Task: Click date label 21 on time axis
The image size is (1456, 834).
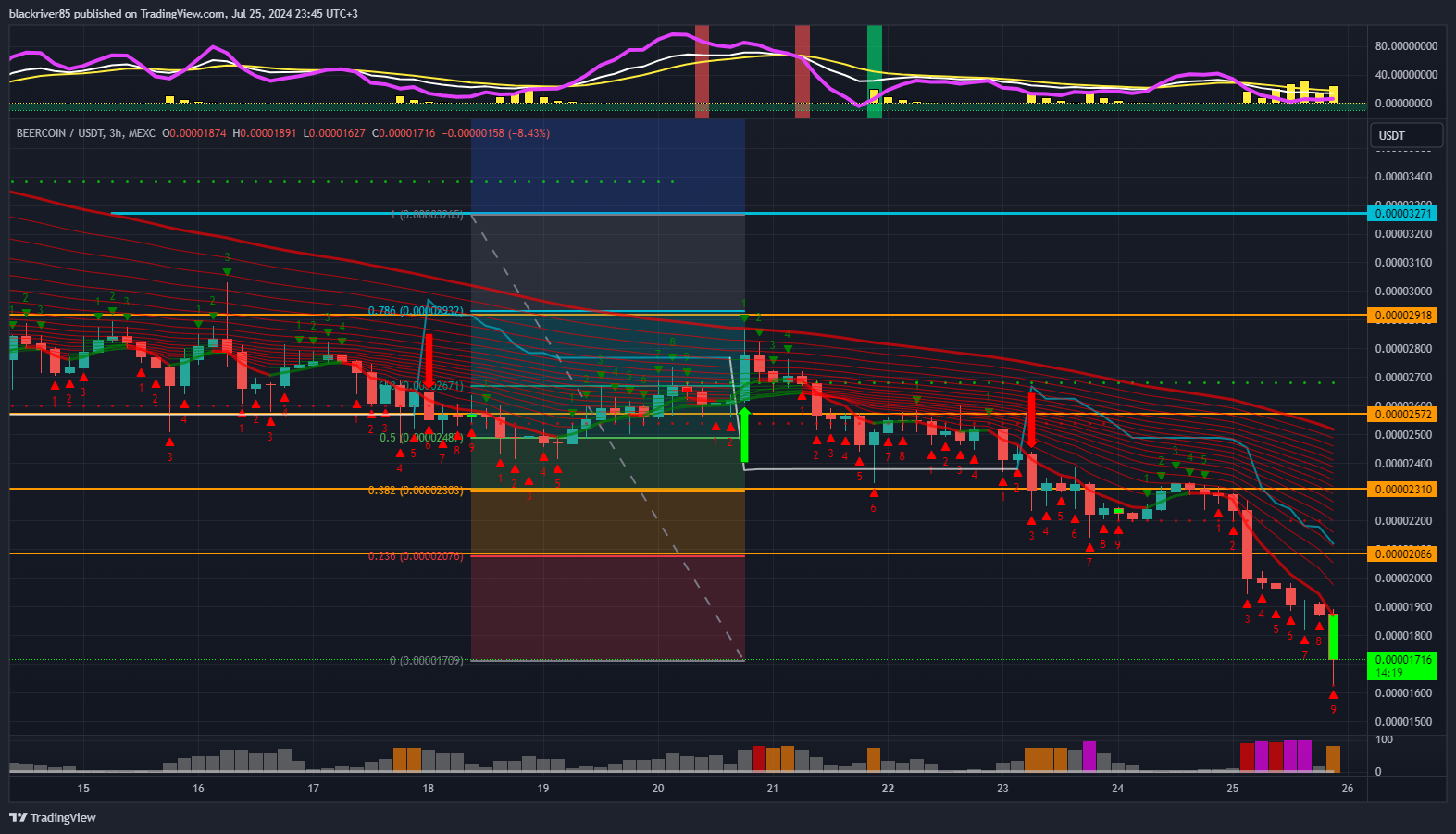Action: (x=772, y=789)
